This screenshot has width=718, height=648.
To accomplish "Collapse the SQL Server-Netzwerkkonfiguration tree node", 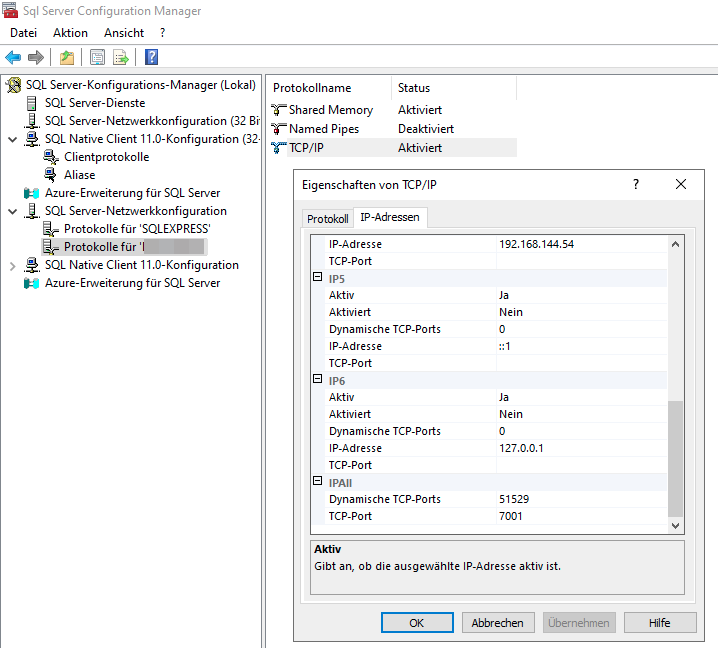I will point(13,211).
